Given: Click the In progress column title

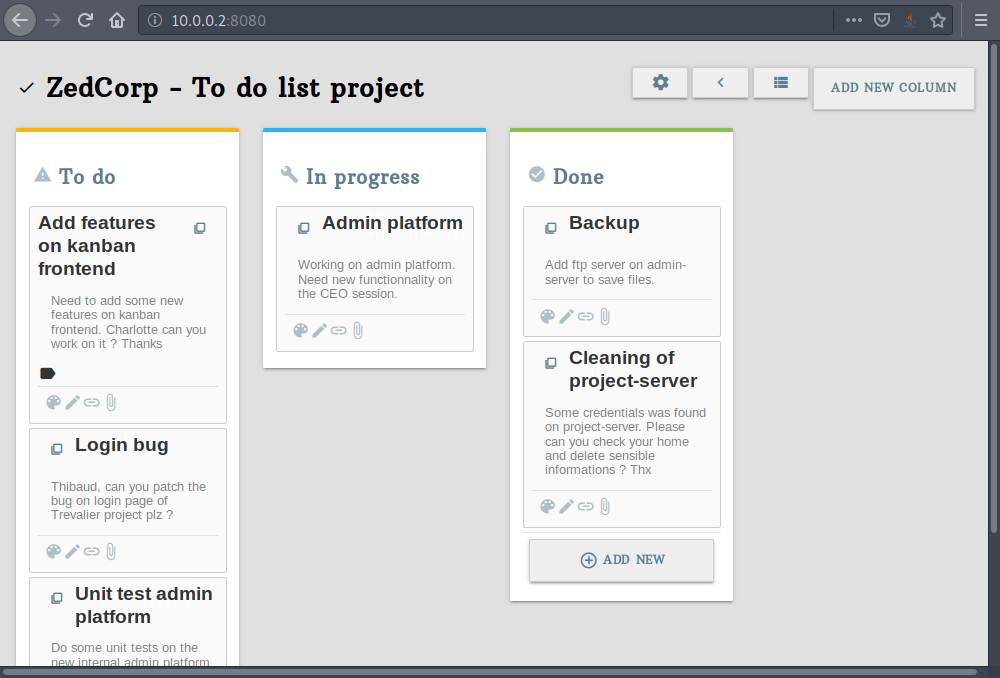Looking at the screenshot, I should [363, 177].
